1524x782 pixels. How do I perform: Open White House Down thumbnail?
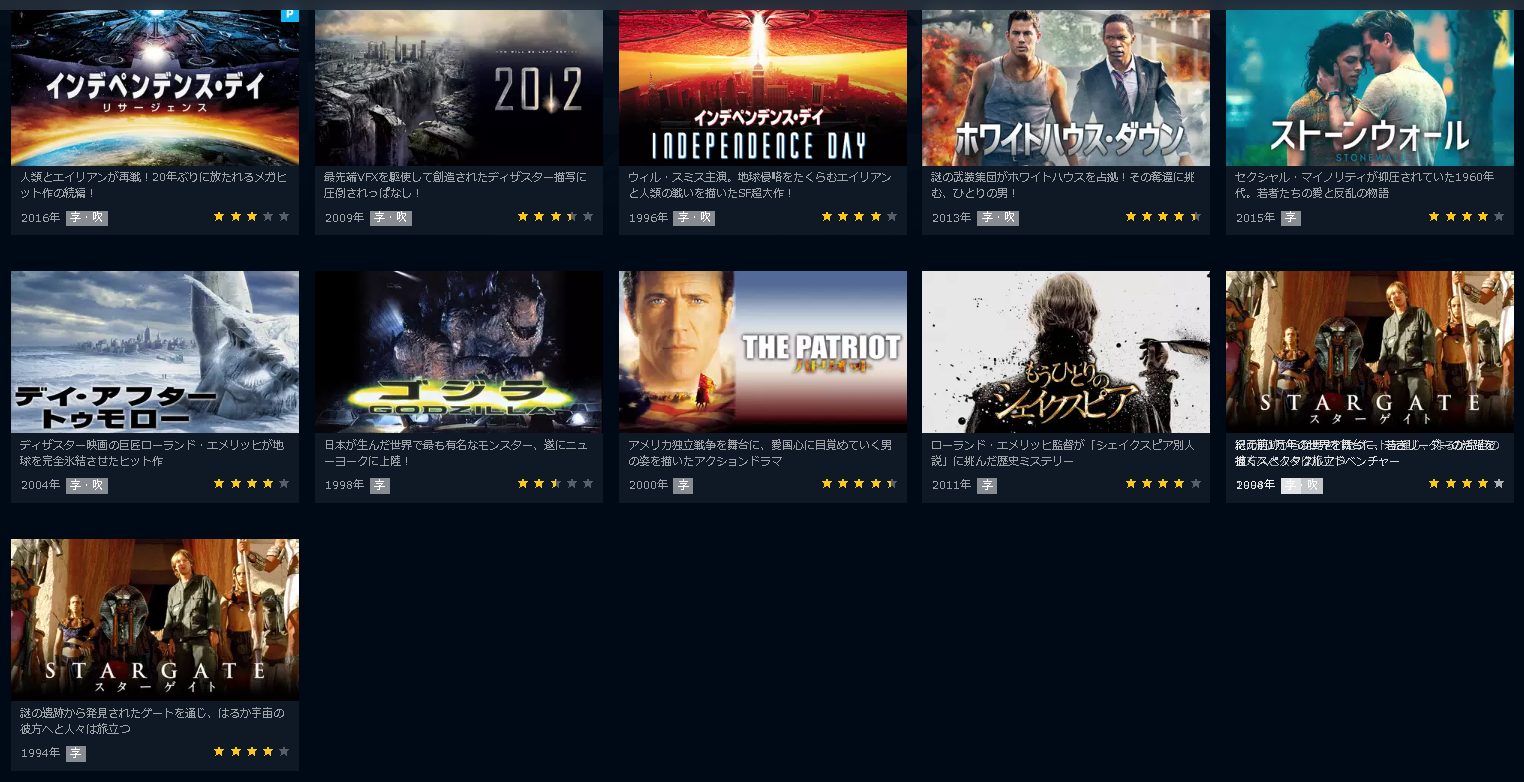(1066, 88)
